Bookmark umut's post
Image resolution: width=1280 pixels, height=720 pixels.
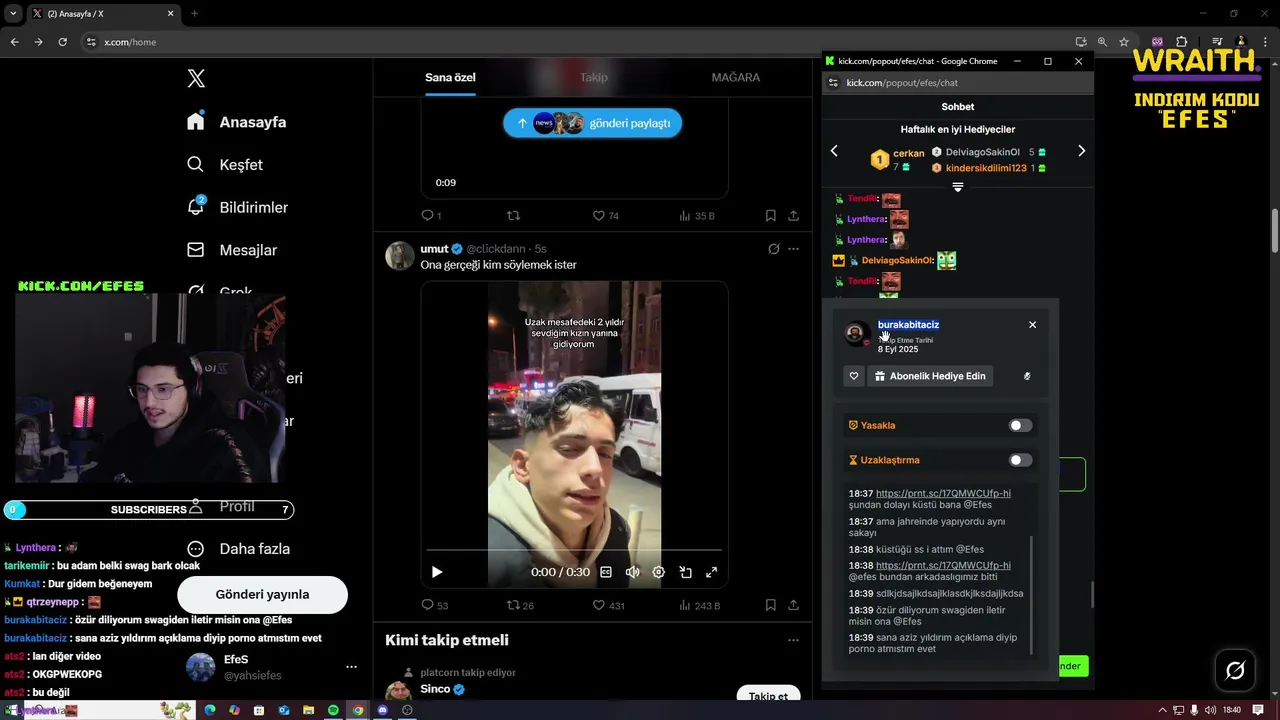tap(771, 605)
